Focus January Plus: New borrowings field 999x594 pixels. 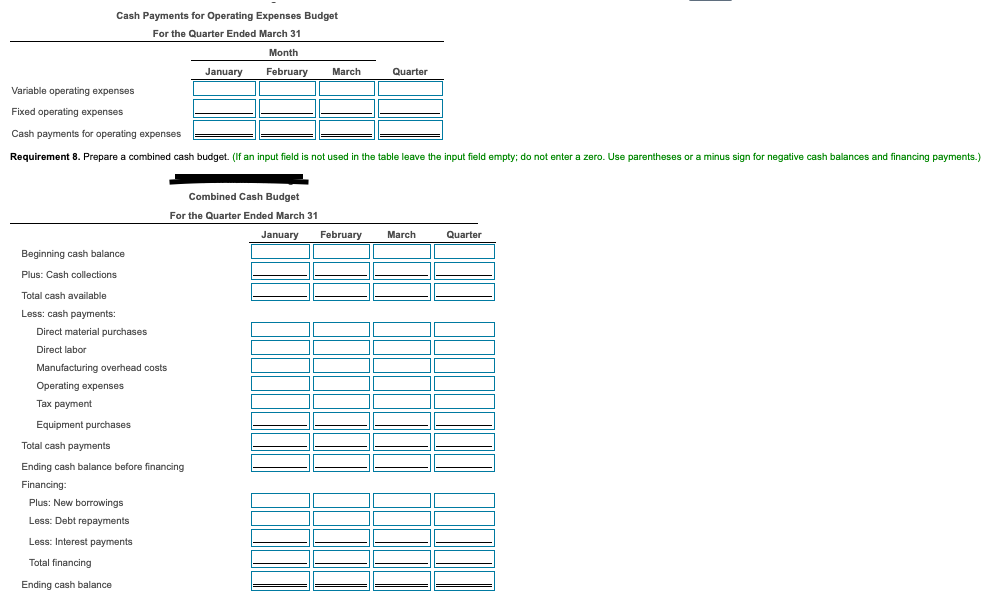[x=280, y=500]
